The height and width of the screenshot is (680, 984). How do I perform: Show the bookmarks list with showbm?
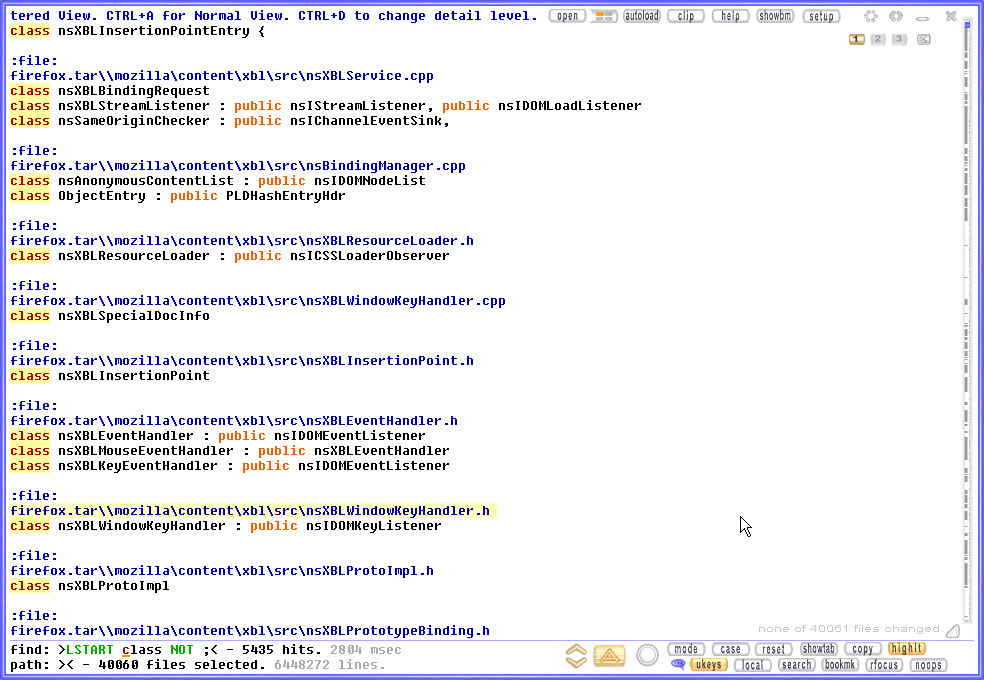775,16
